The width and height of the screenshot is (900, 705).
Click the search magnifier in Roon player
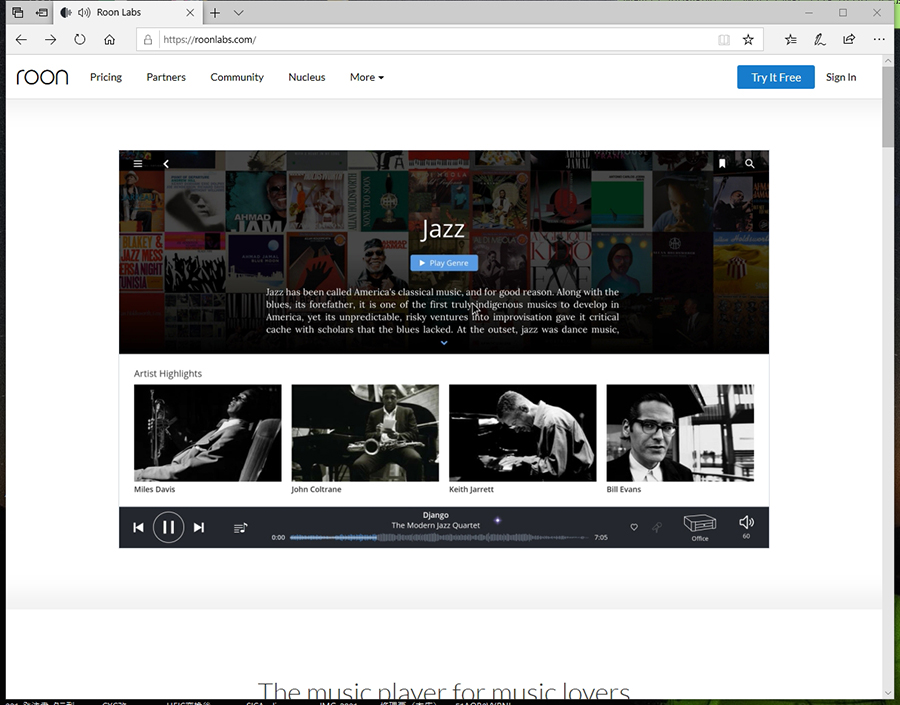coord(749,164)
